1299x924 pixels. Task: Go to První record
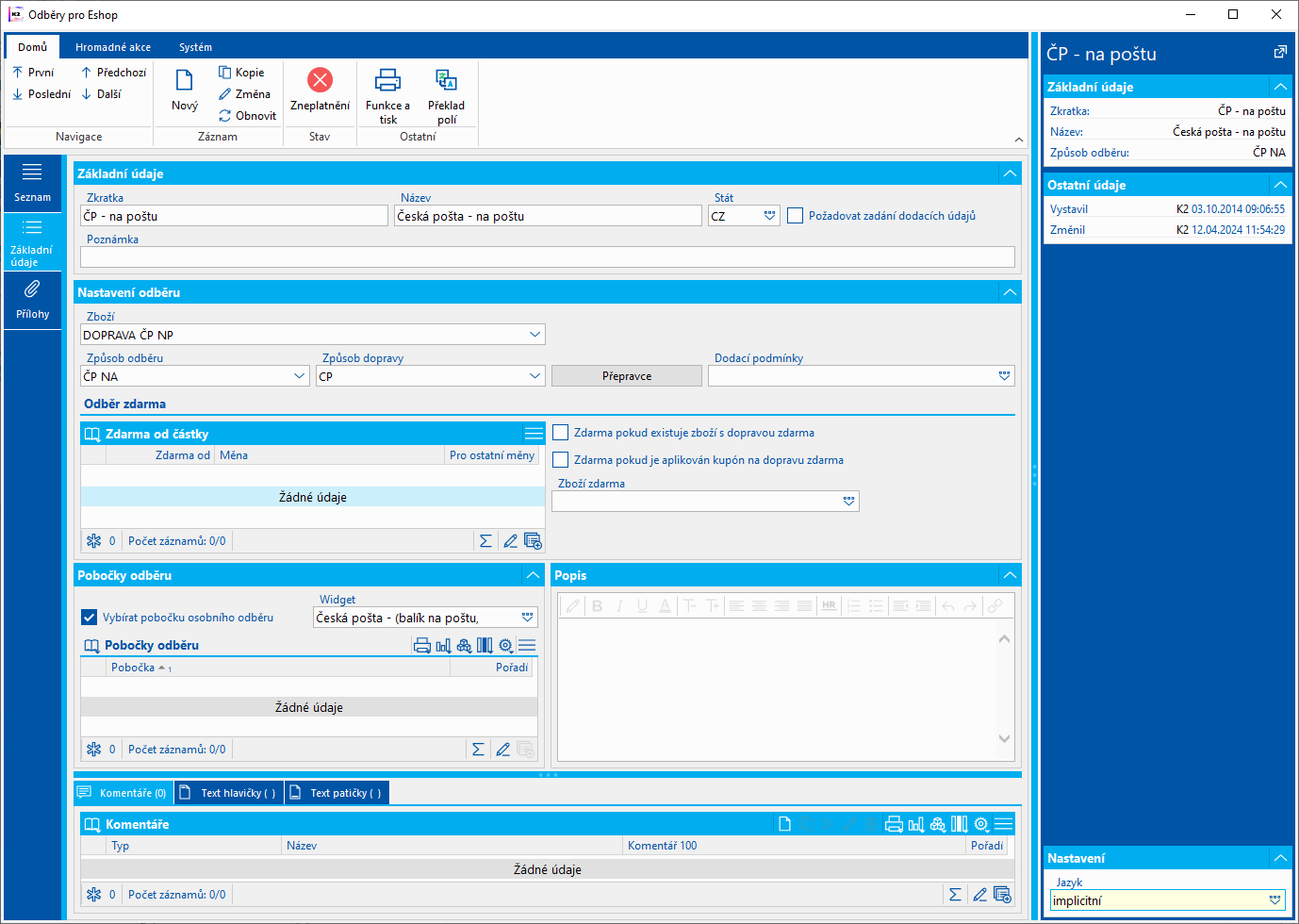pyautogui.click(x=33, y=73)
